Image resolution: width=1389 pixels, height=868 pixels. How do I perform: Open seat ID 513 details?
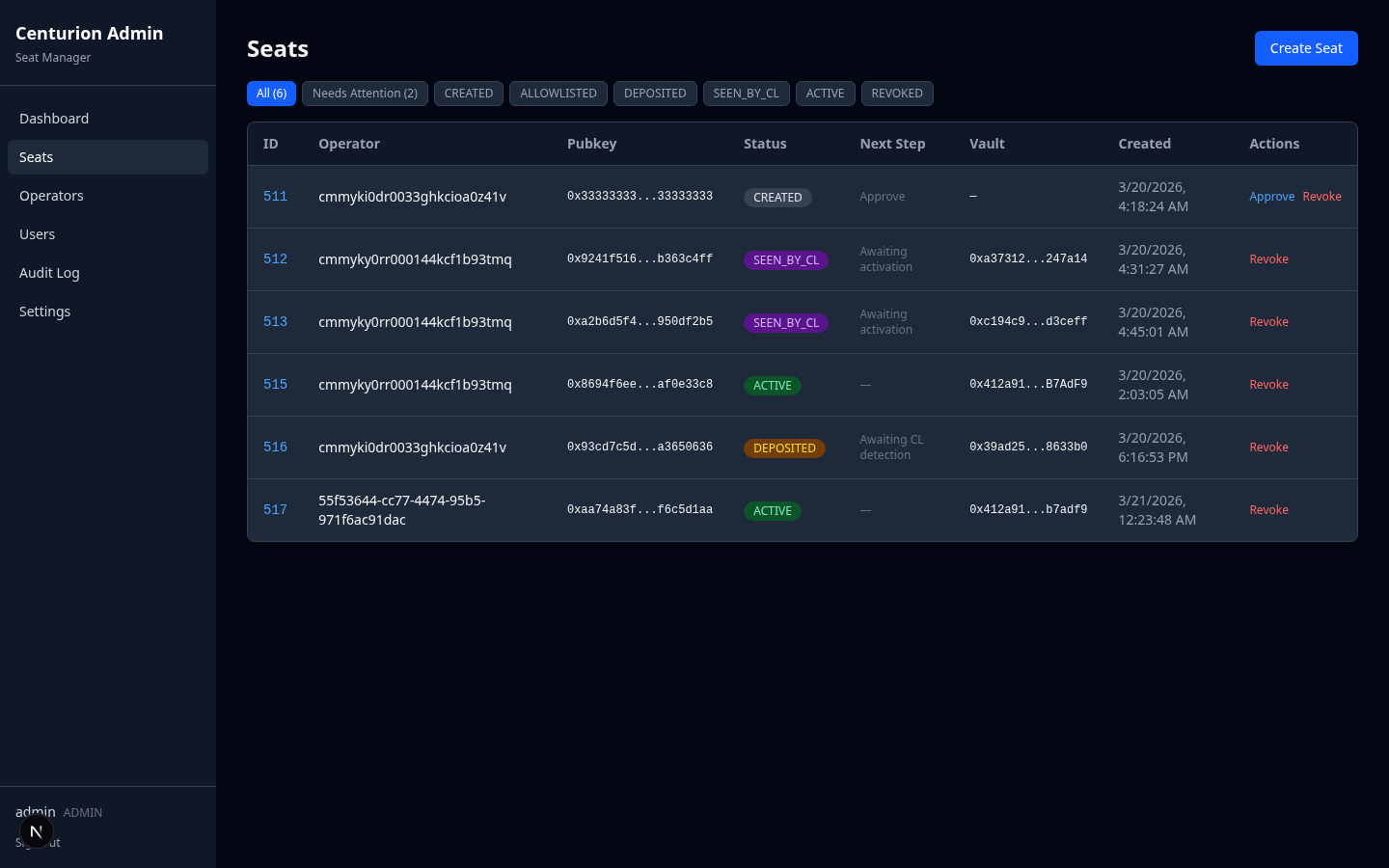click(275, 322)
